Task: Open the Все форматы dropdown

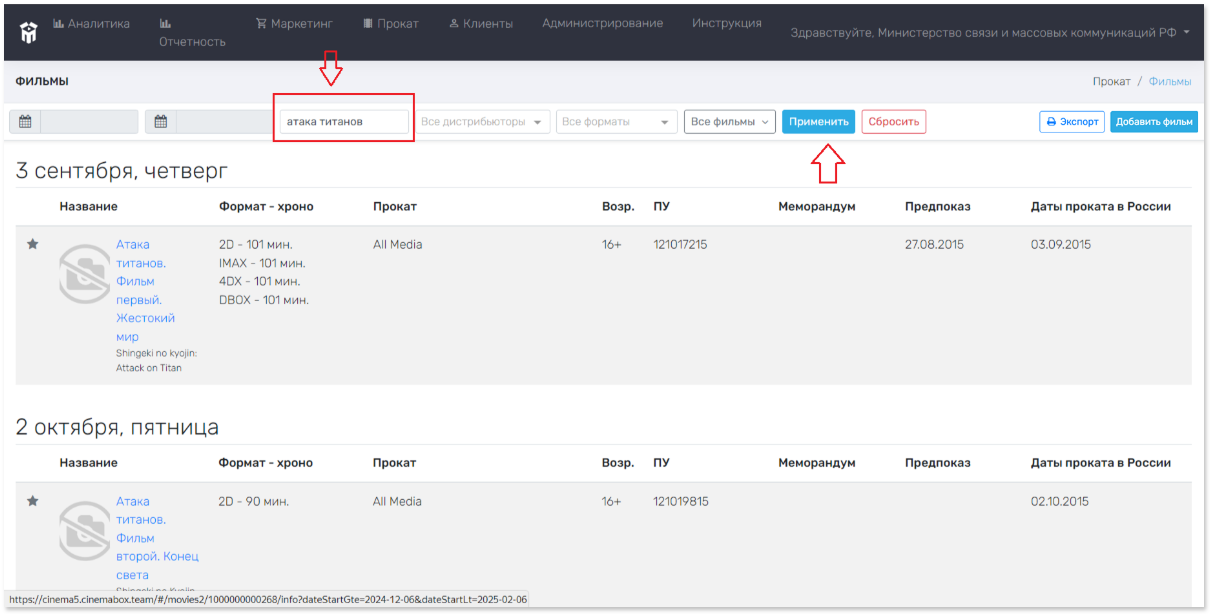Action: coord(617,122)
